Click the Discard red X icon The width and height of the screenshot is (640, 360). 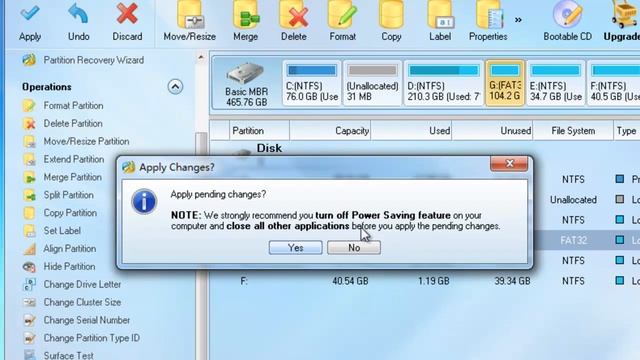pos(127,14)
